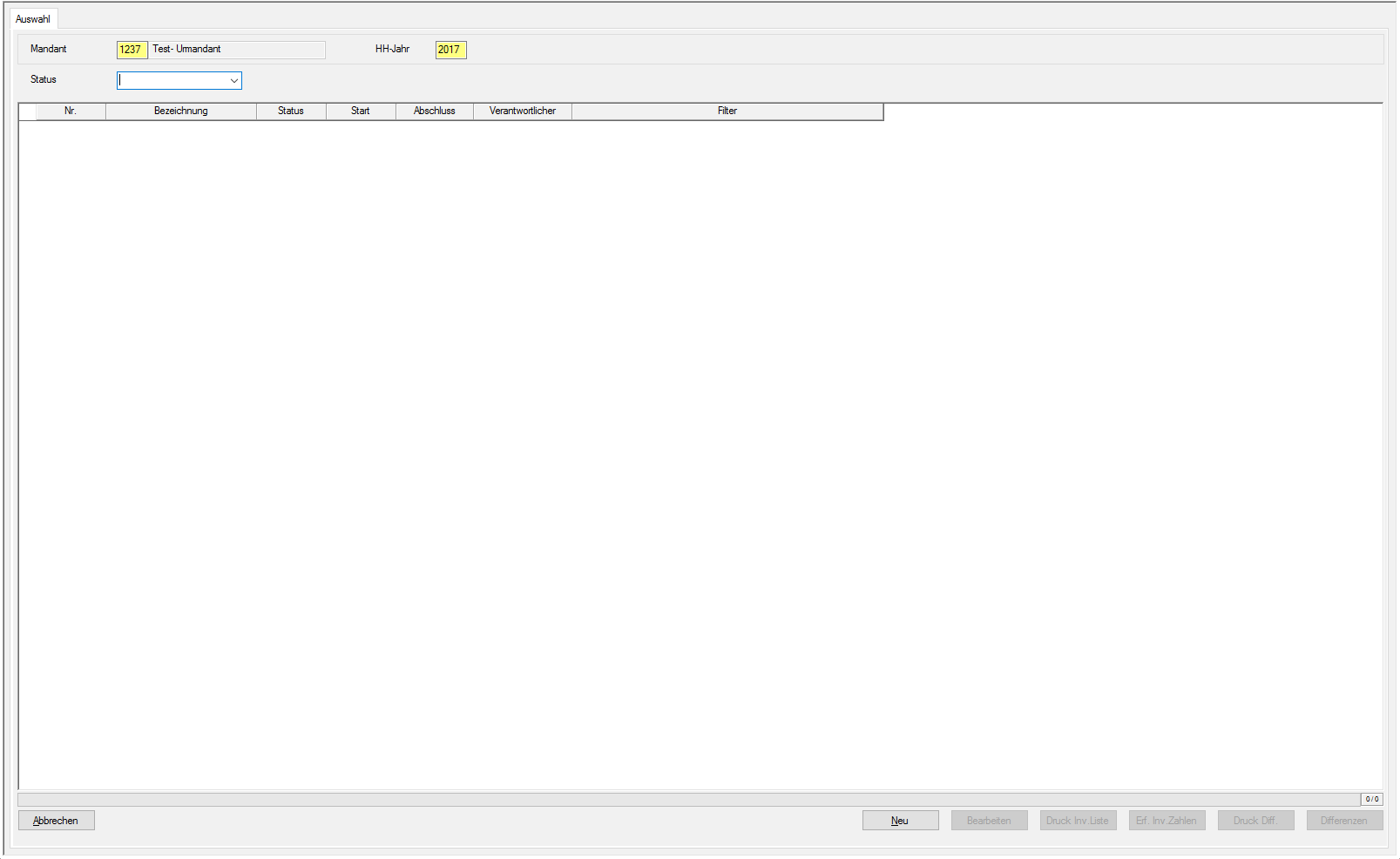Sort by the Start column header
Viewport: 1400px width, 859px height.
361,112
